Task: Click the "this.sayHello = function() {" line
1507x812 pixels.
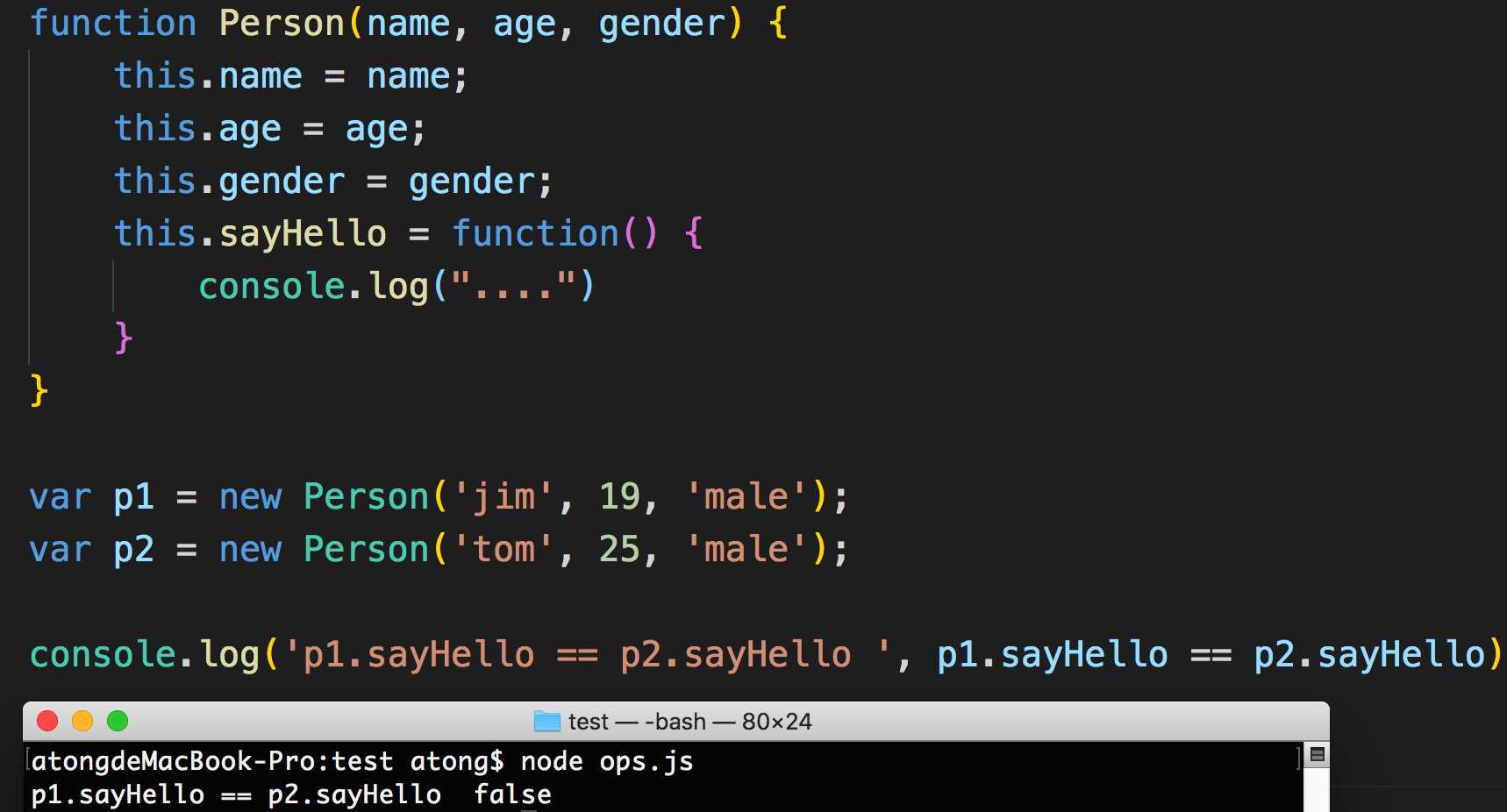Action: [x=409, y=234]
